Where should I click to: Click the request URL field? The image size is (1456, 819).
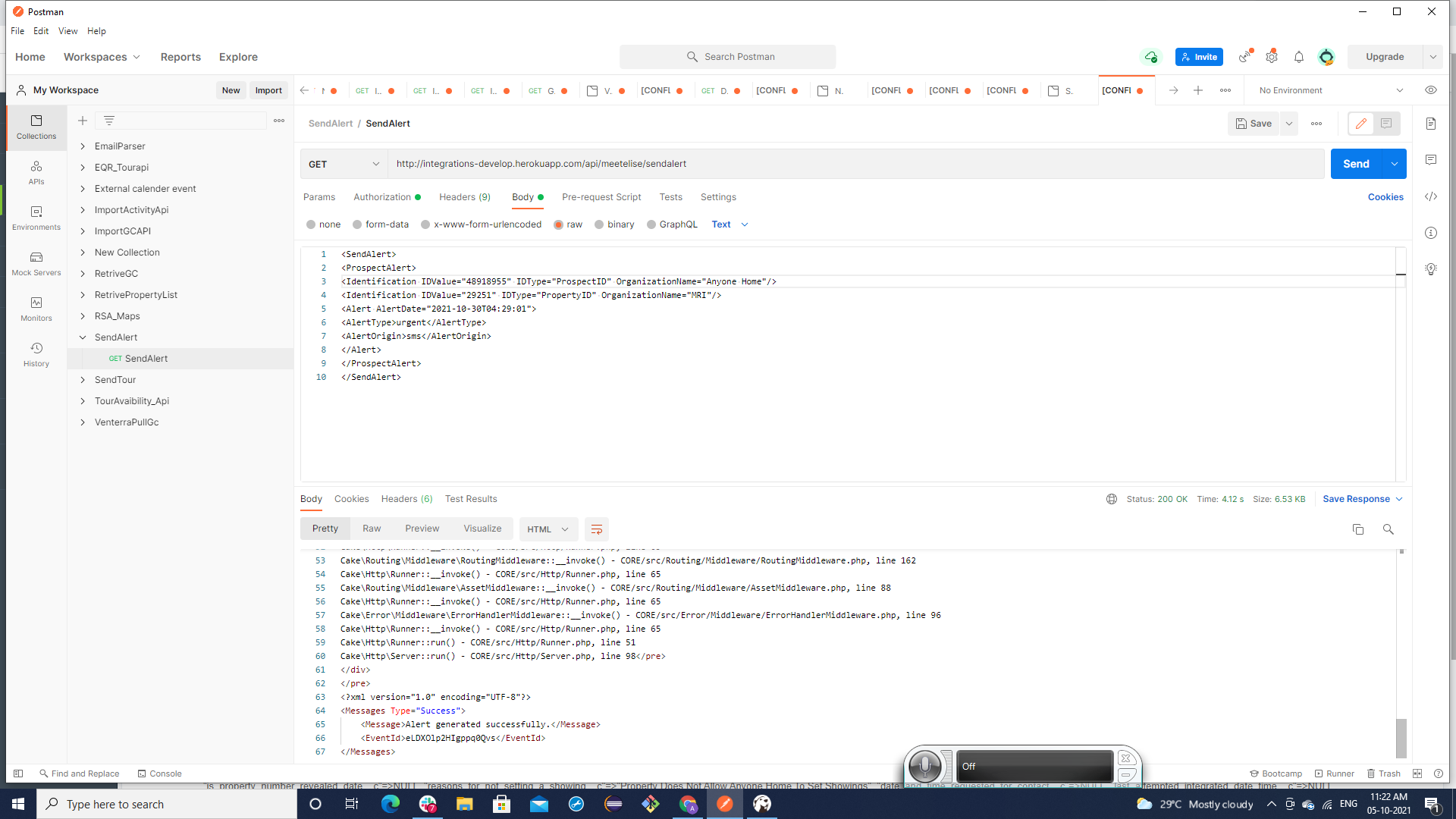click(x=856, y=164)
